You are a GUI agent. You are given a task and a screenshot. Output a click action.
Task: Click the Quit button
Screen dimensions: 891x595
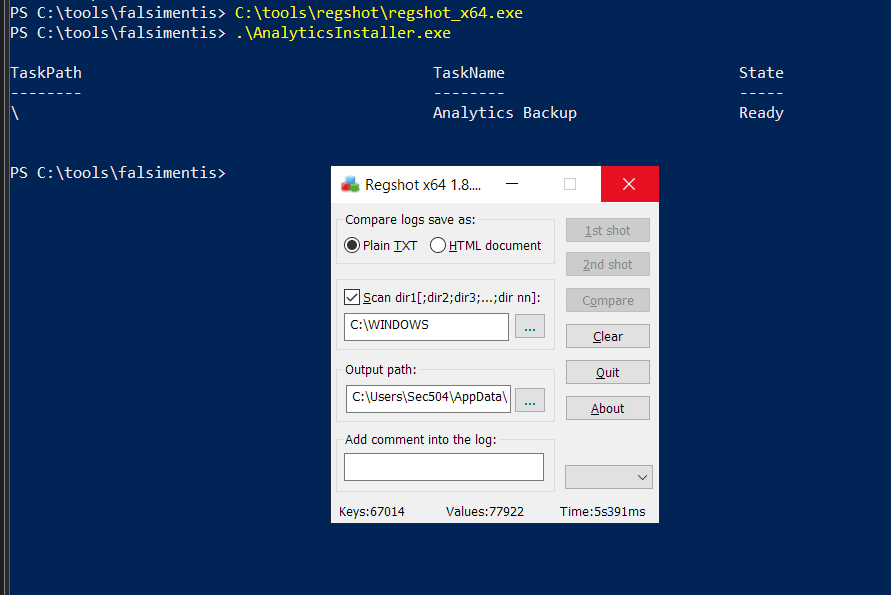[x=607, y=372]
